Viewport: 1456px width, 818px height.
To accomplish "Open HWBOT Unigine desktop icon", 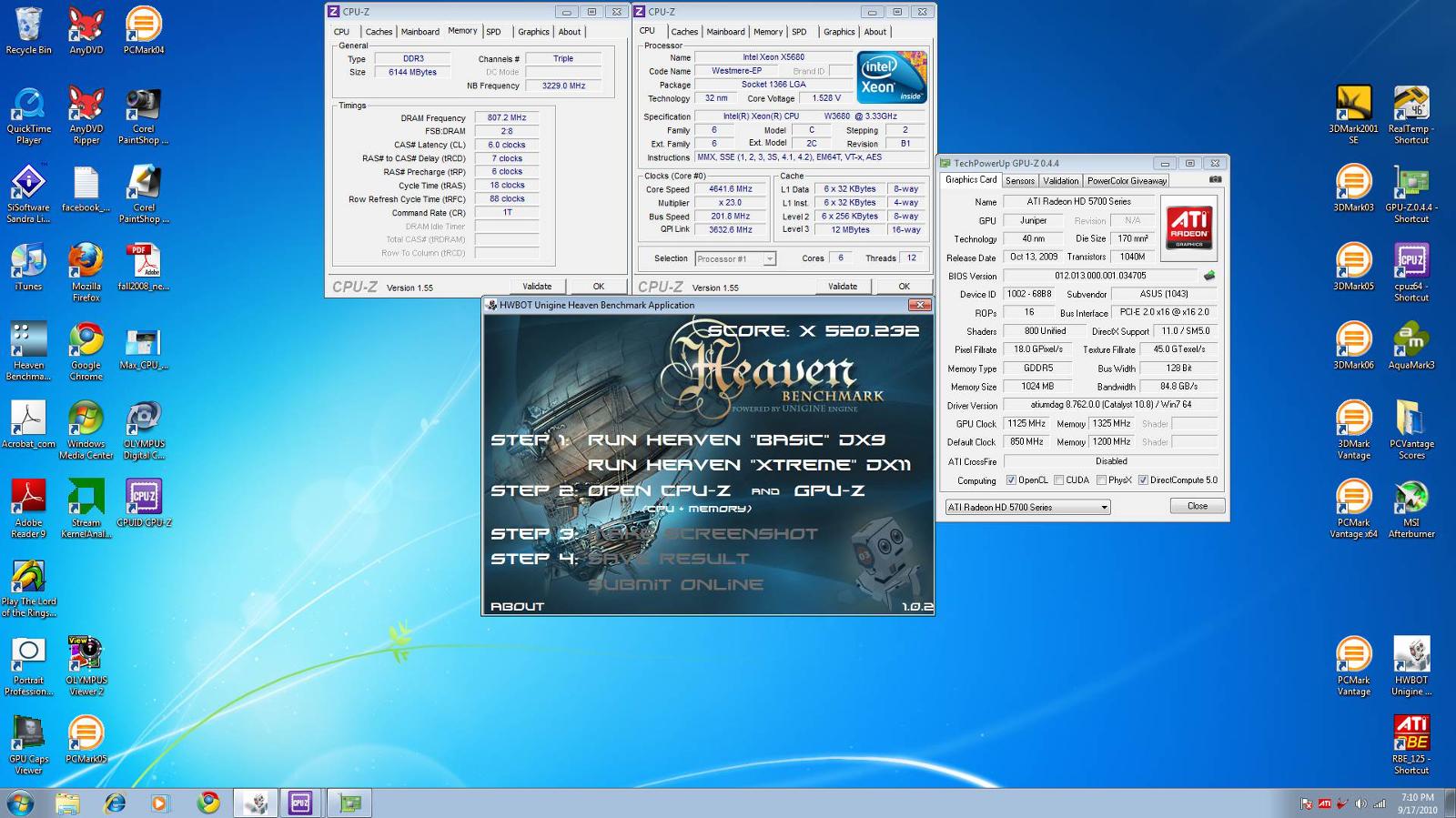I will (1410, 666).
